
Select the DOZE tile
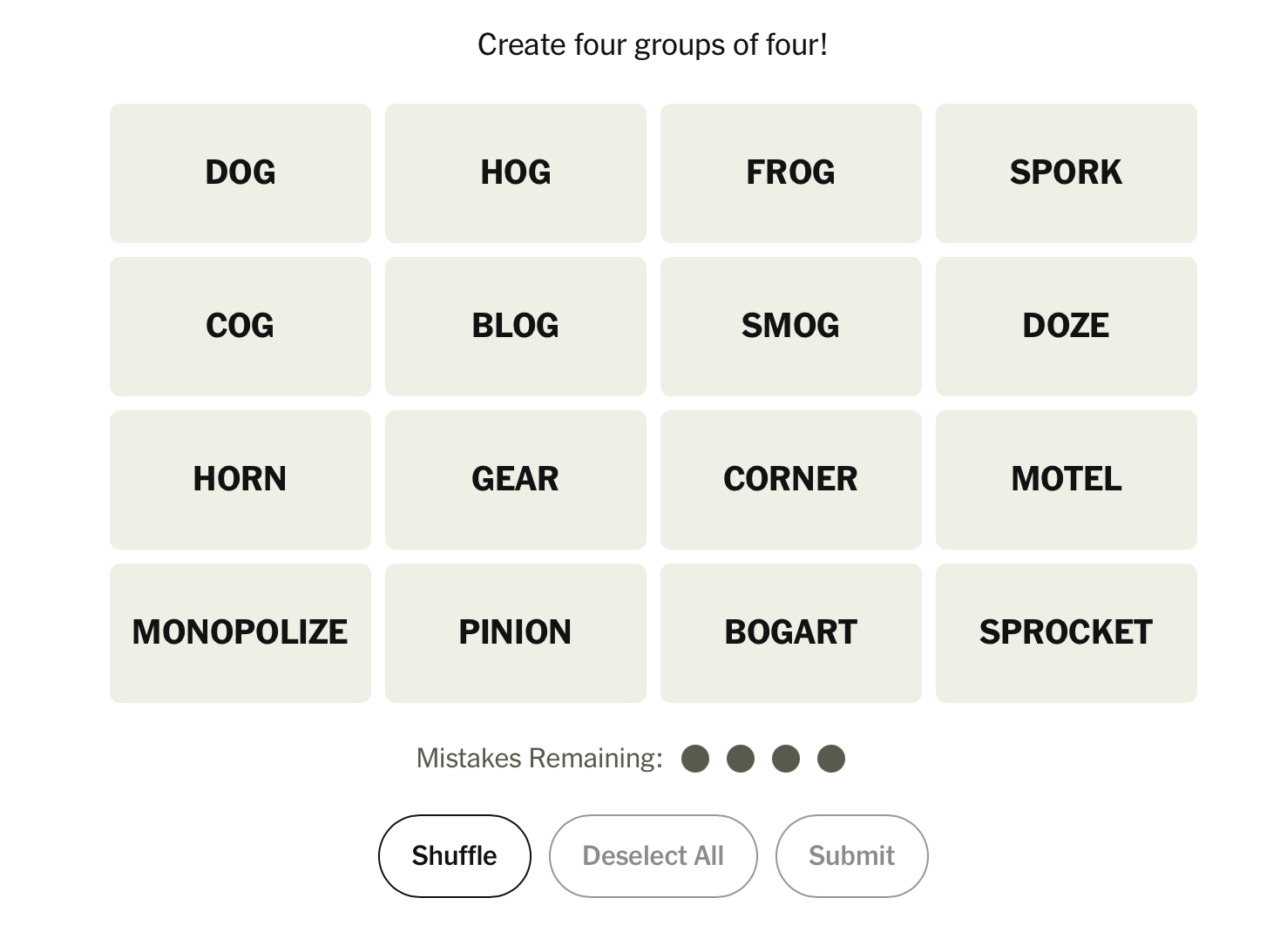tap(1065, 326)
